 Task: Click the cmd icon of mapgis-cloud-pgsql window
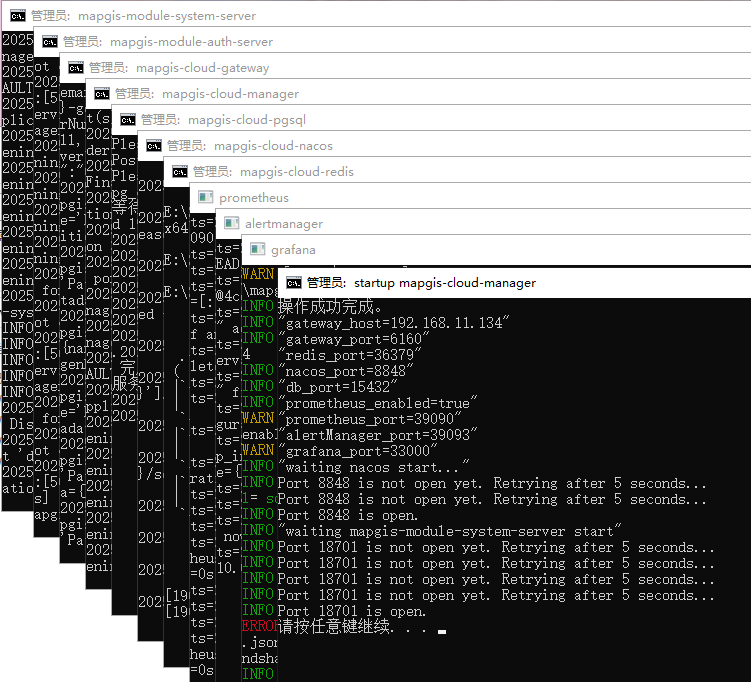(x=128, y=120)
